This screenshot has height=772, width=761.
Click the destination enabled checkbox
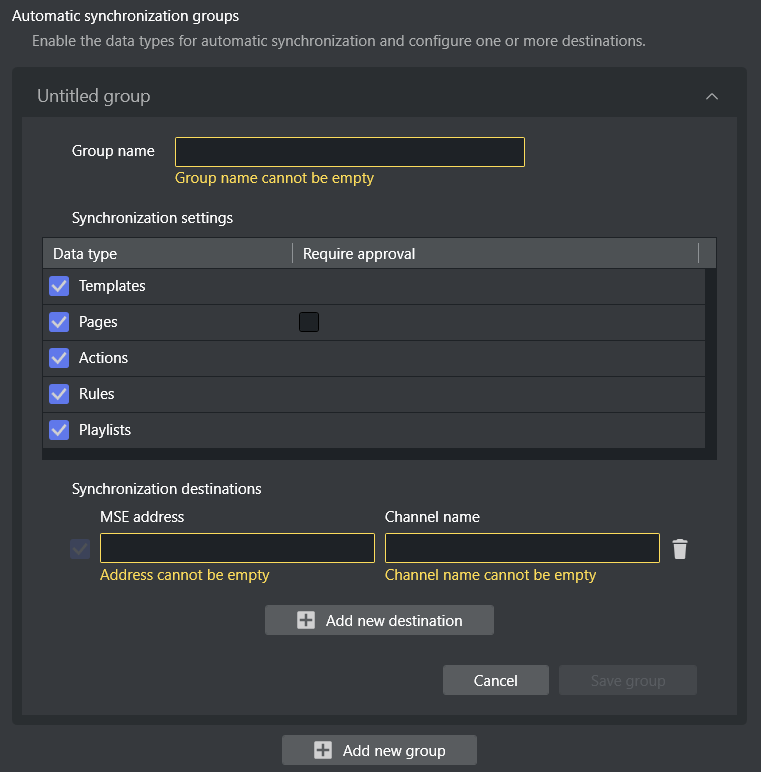pyautogui.click(x=80, y=548)
